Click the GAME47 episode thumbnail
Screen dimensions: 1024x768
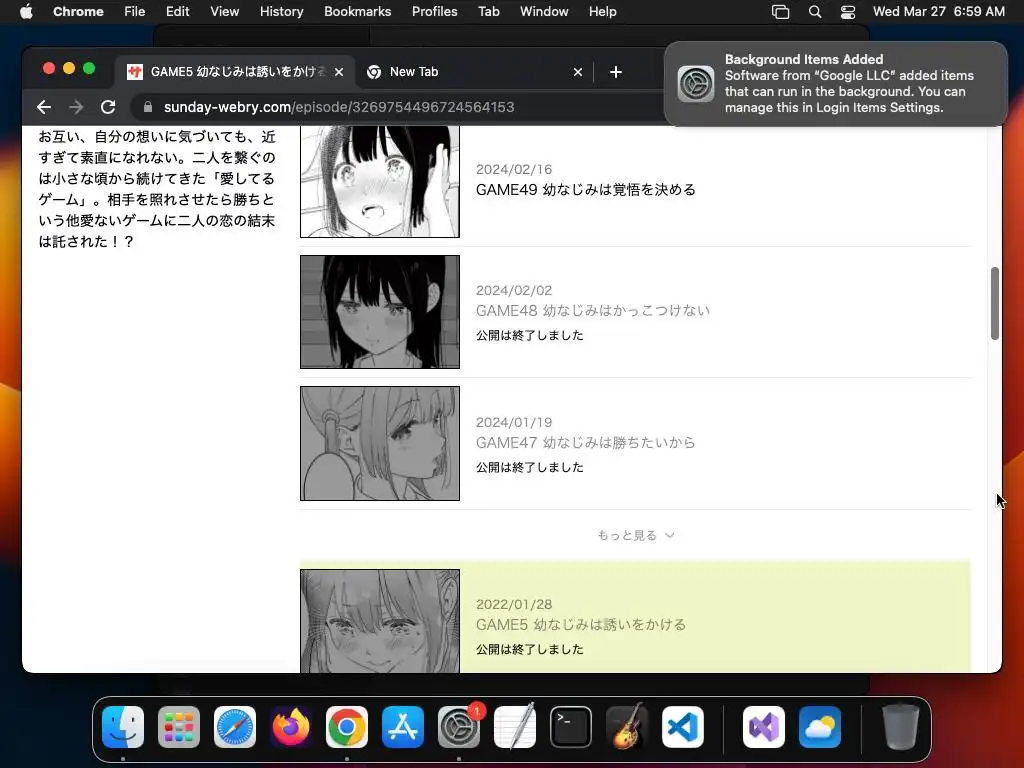[x=379, y=443]
